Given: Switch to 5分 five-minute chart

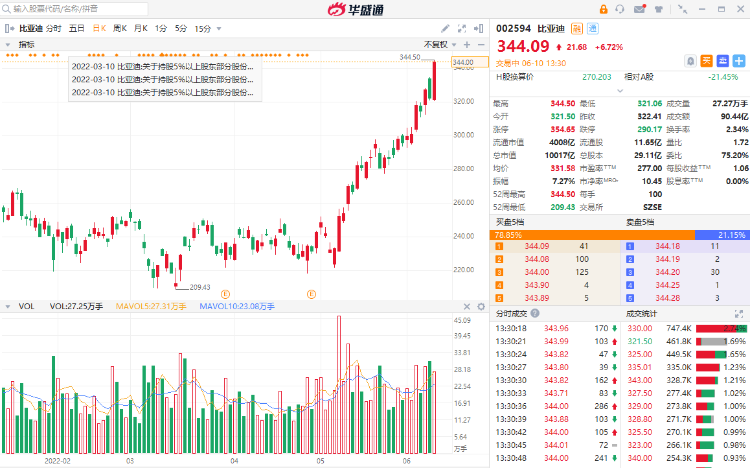Looking at the screenshot, I should 181,29.
